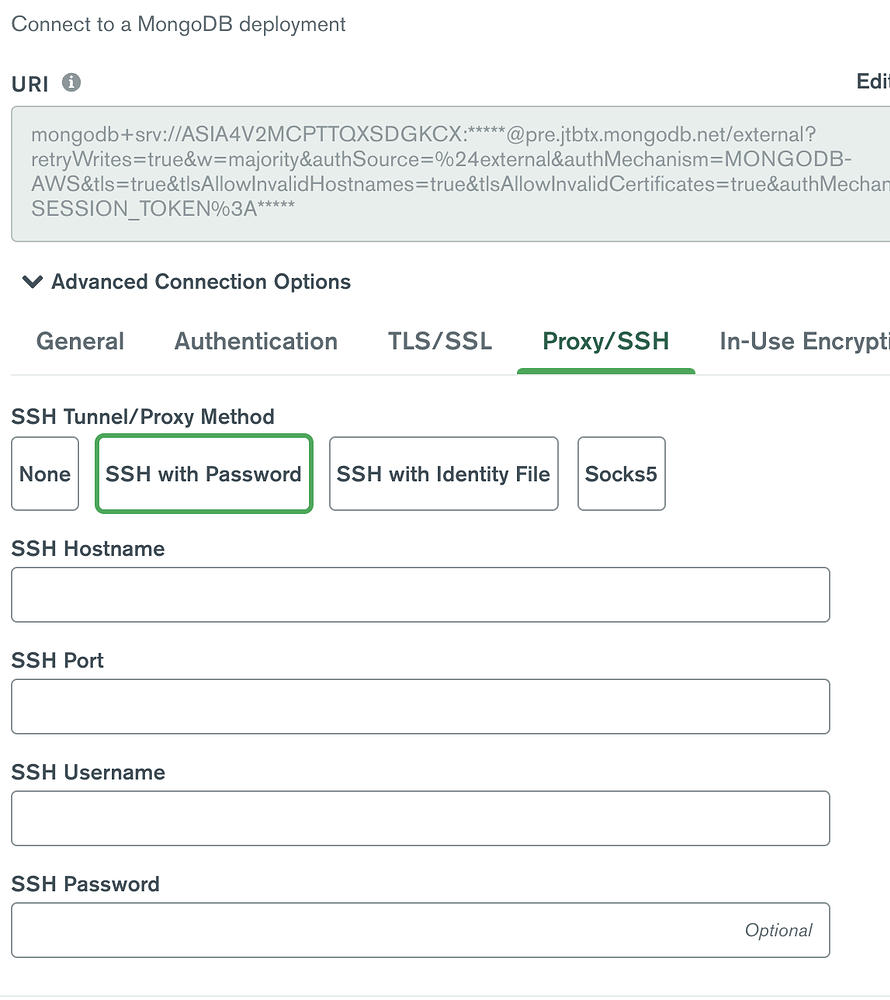
Task: Open the Authentication tab
Action: point(256,341)
